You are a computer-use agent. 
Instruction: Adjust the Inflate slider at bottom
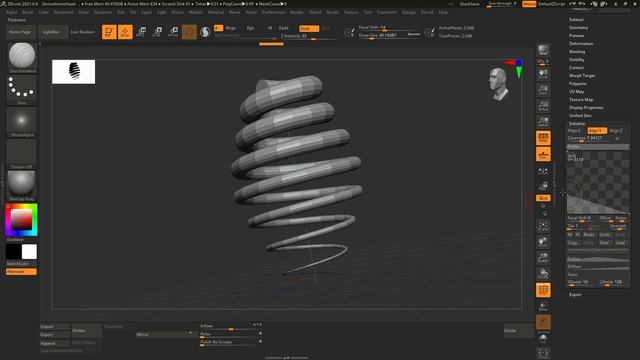coord(230,326)
